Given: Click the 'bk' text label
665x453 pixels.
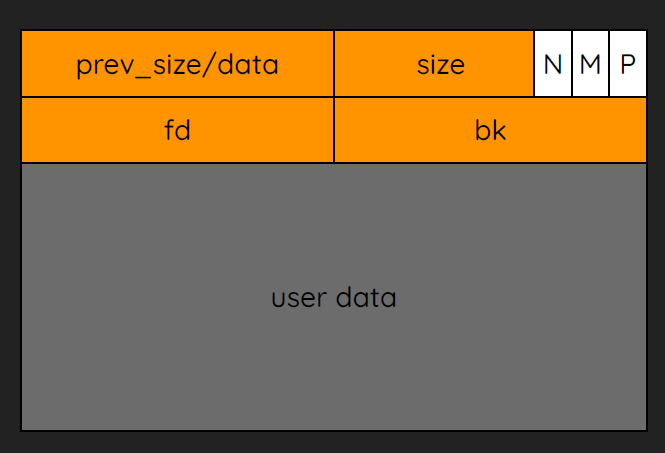Looking at the screenshot, I should tap(490, 130).
